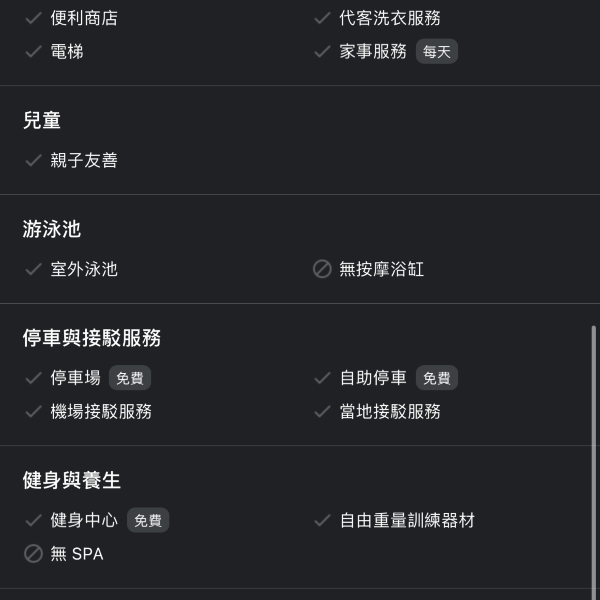Click the 免費 badge next to 停車場

point(130,378)
